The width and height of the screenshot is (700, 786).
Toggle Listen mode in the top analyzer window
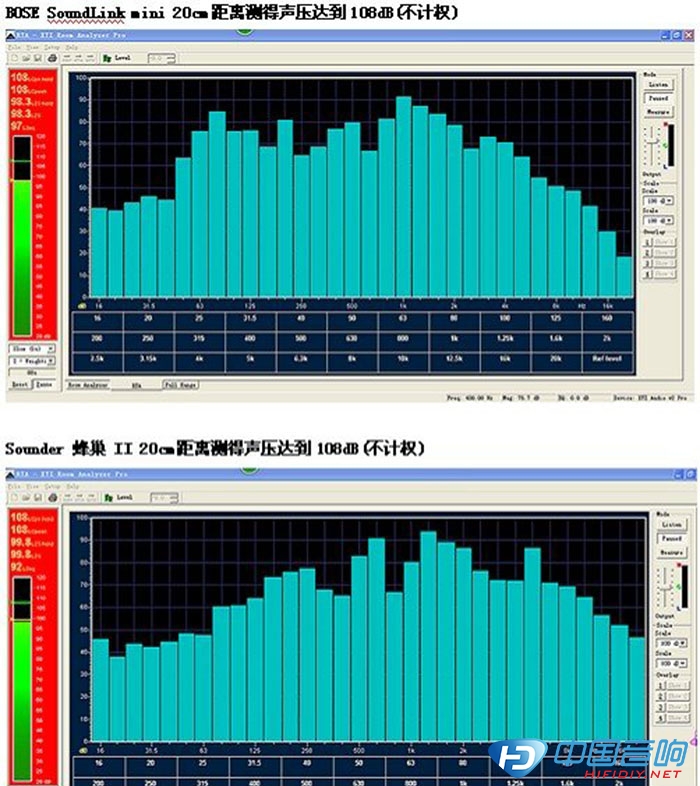pos(658,86)
